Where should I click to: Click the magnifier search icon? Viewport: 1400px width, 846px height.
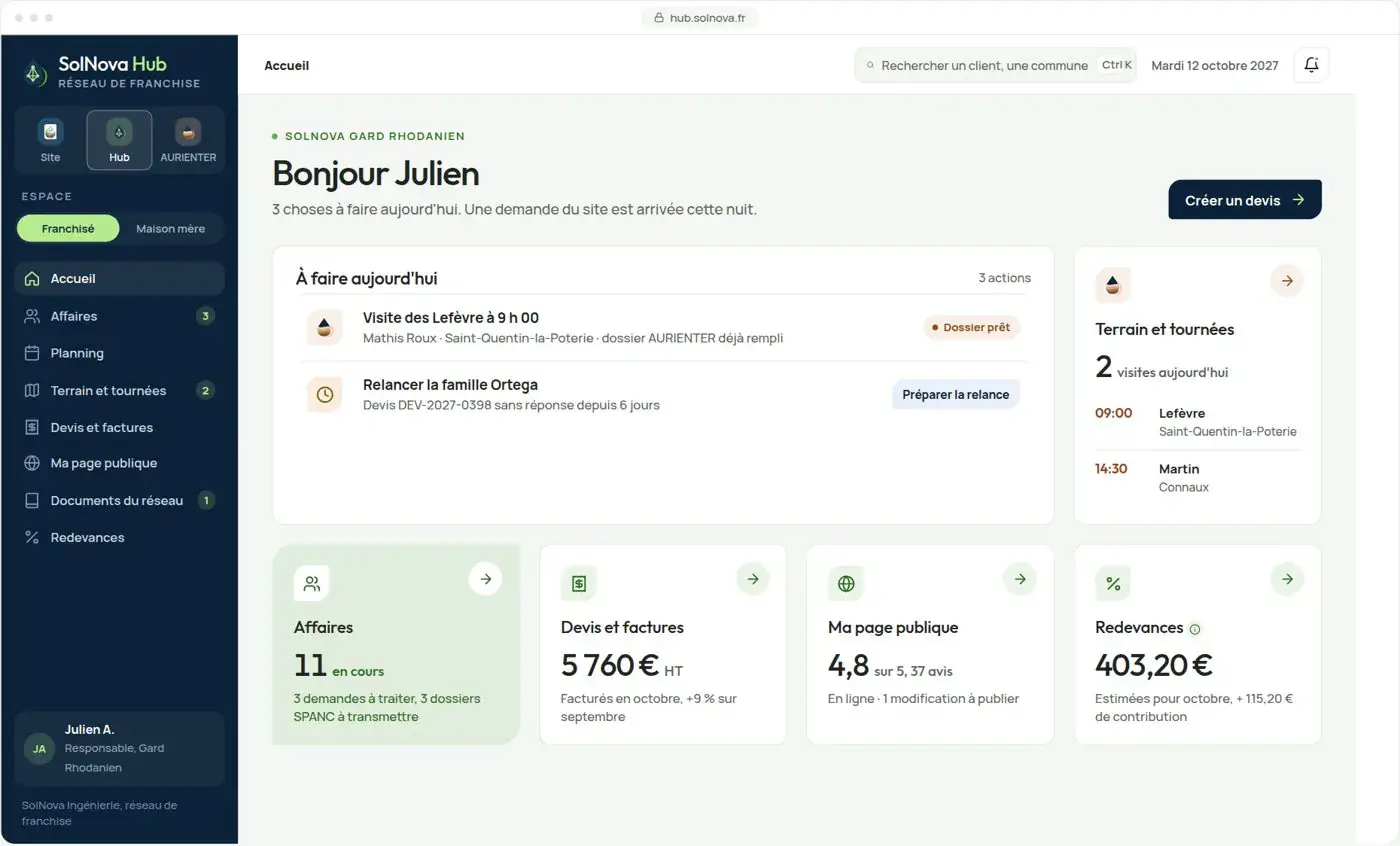[870, 65]
